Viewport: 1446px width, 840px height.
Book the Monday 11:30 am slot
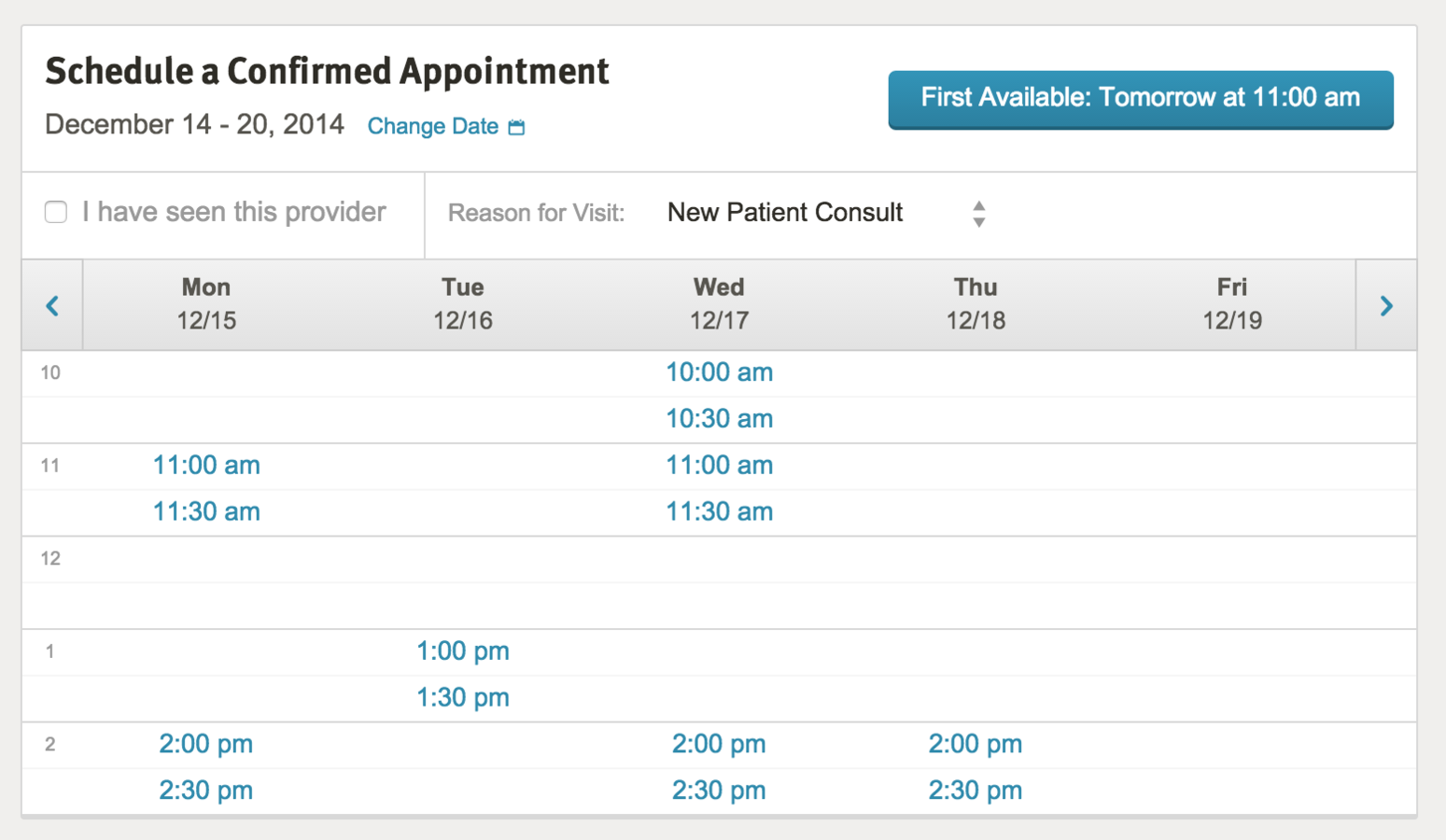(x=206, y=511)
